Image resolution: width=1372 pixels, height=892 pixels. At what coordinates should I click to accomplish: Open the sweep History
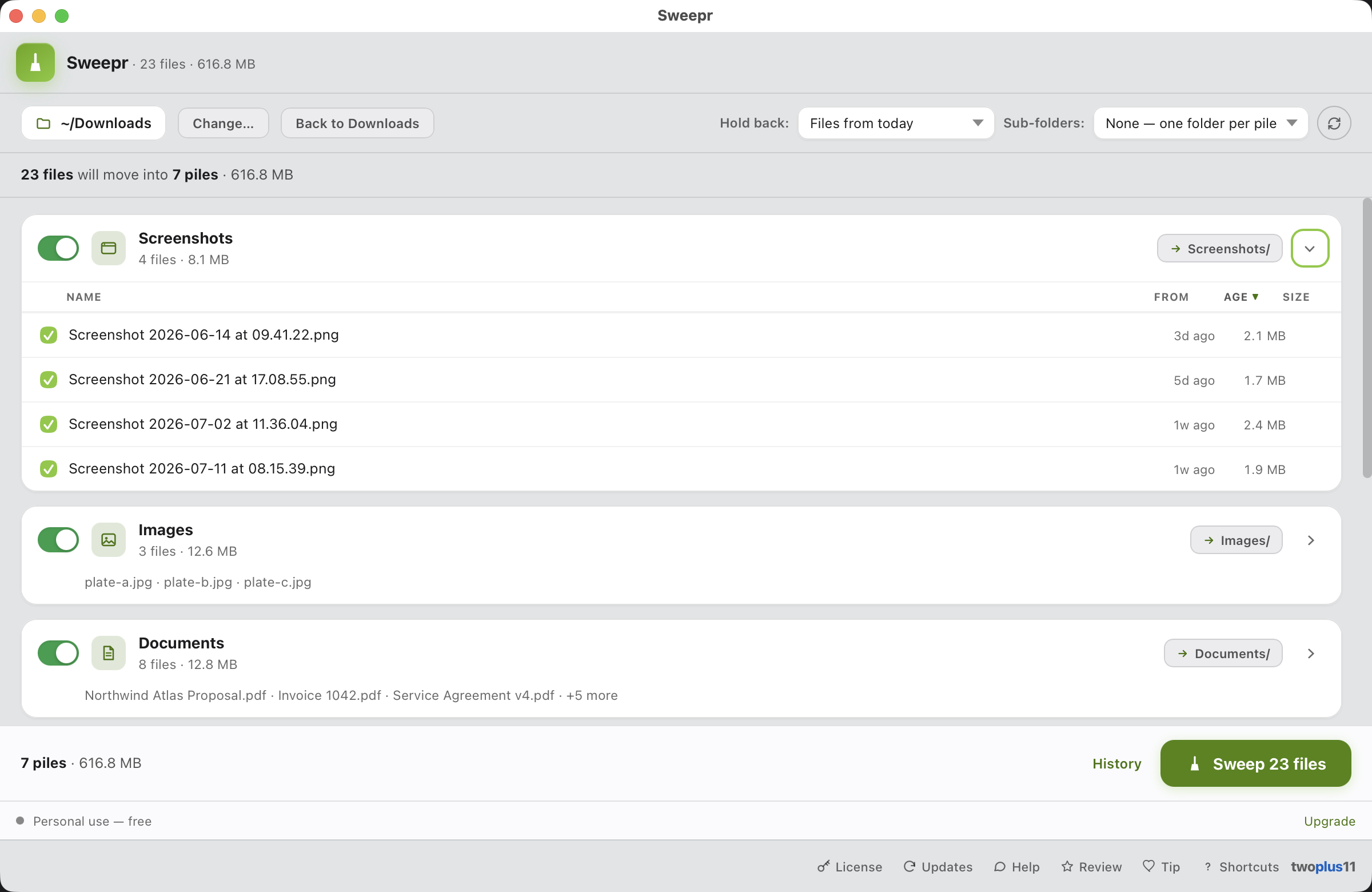(1116, 763)
